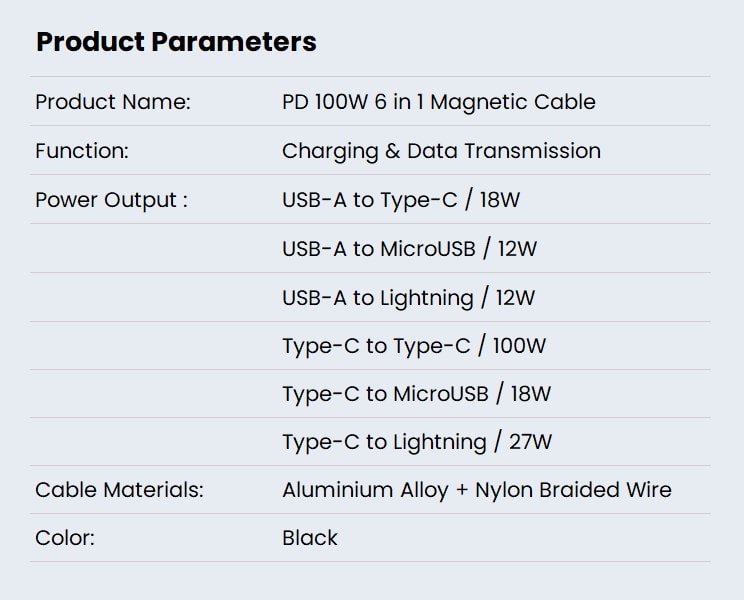The width and height of the screenshot is (744, 600).
Task: Select the Function label
Action: click(x=82, y=151)
